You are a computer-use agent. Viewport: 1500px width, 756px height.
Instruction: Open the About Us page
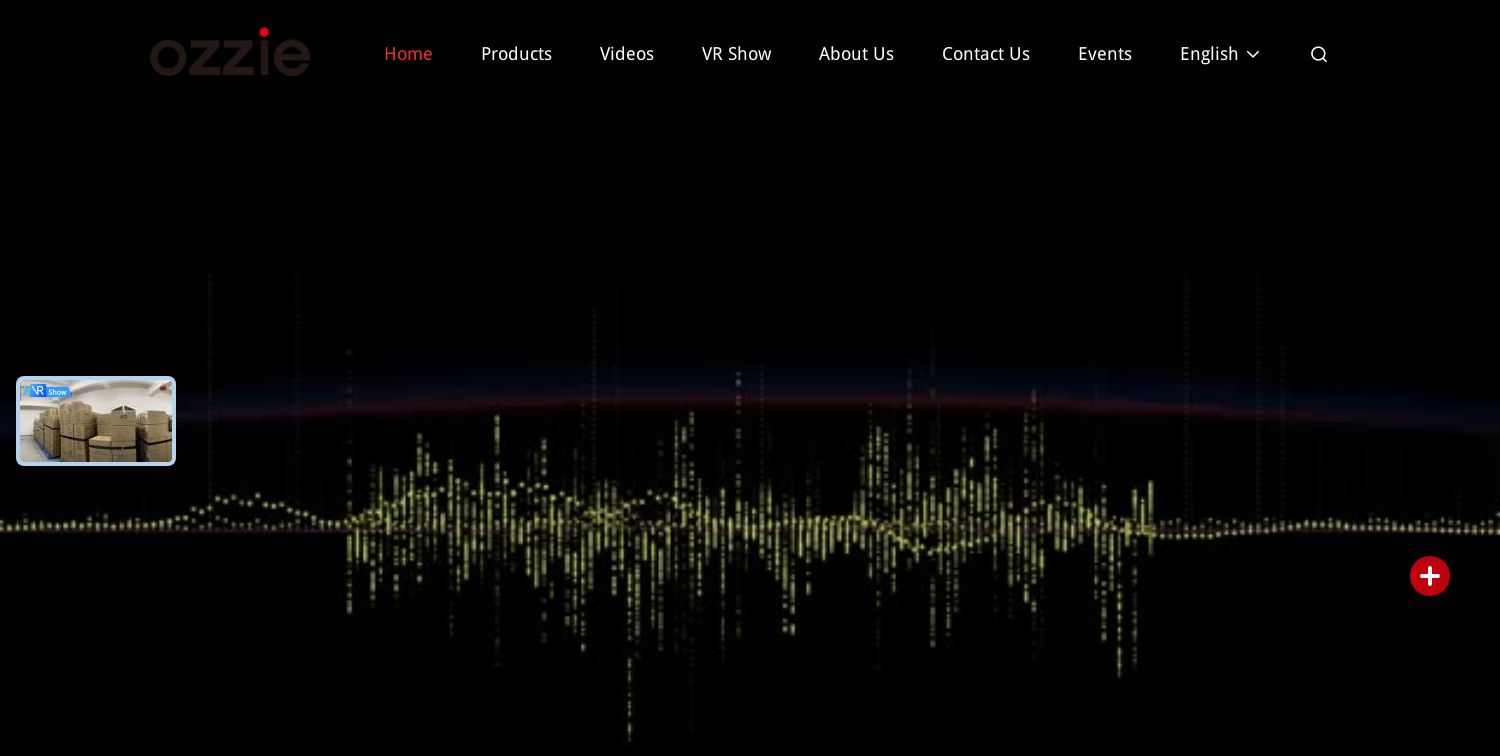pyautogui.click(x=856, y=54)
